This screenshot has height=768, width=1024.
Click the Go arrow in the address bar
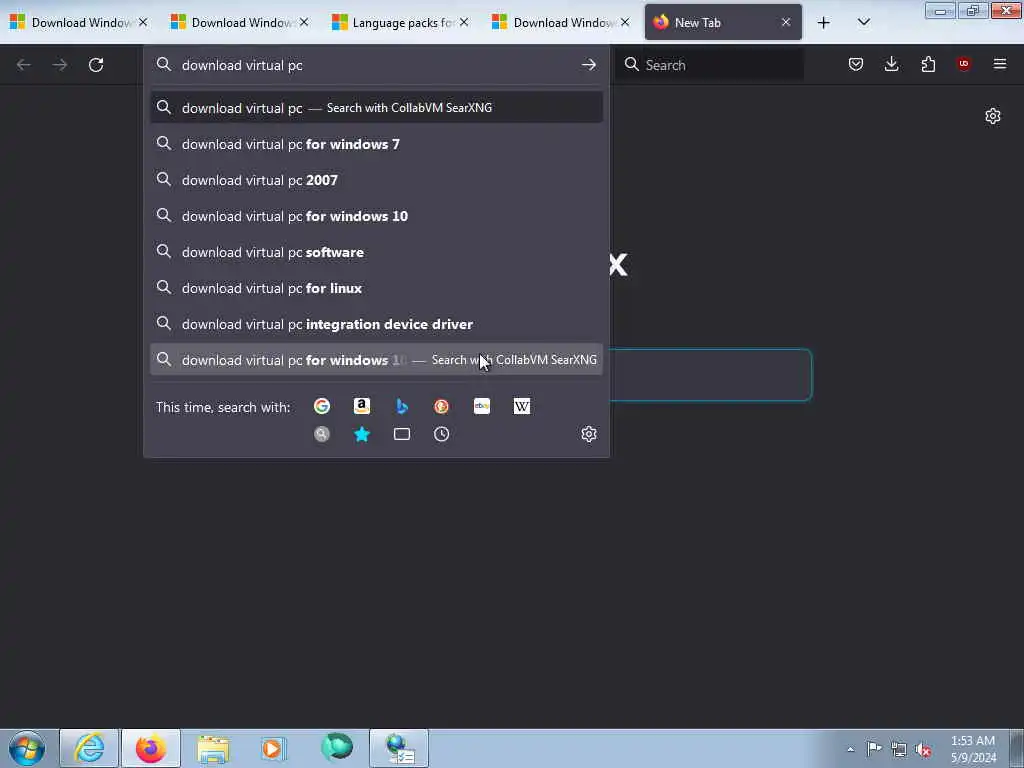(x=588, y=65)
